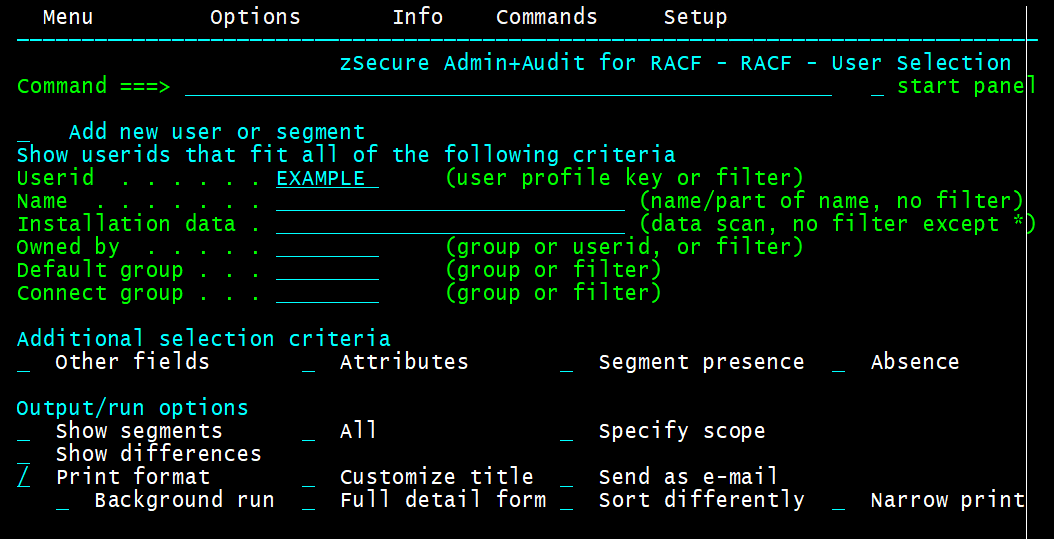This screenshot has height=539, width=1054.
Task: Open the Setup menu
Action: coord(695,17)
